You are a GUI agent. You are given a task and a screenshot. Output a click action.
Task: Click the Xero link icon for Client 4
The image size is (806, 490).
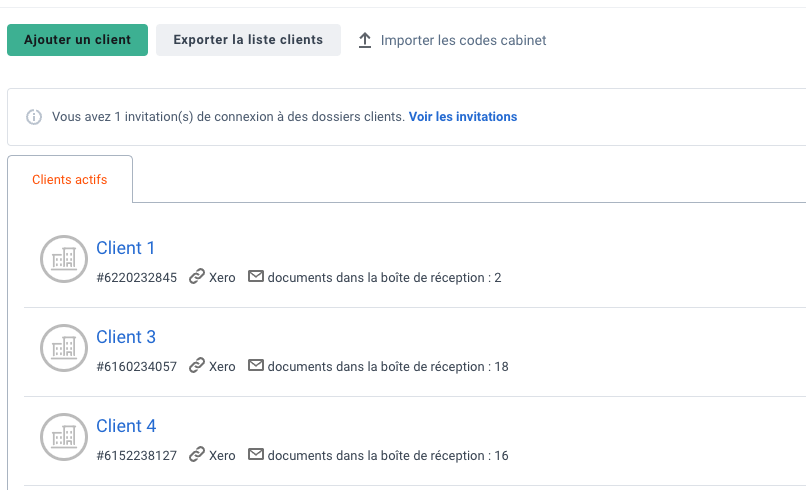pyautogui.click(x=197, y=455)
